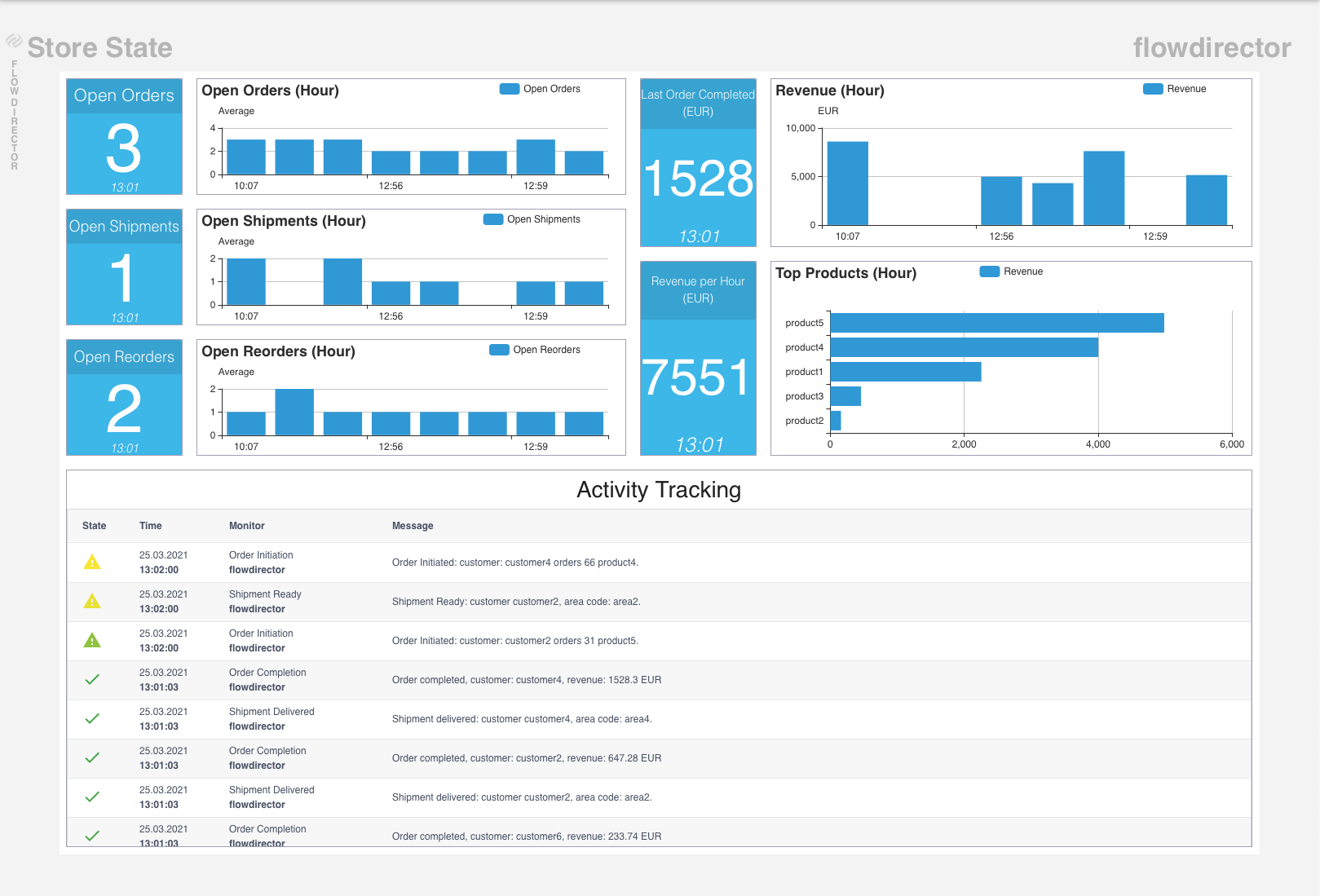
Task: Click the Time column header
Action: pos(151,526)
